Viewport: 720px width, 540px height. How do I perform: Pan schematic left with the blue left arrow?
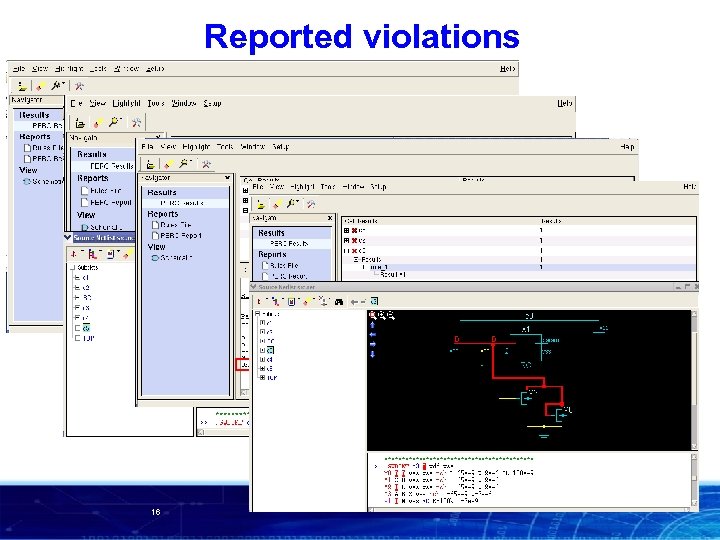tap(372, 335)
